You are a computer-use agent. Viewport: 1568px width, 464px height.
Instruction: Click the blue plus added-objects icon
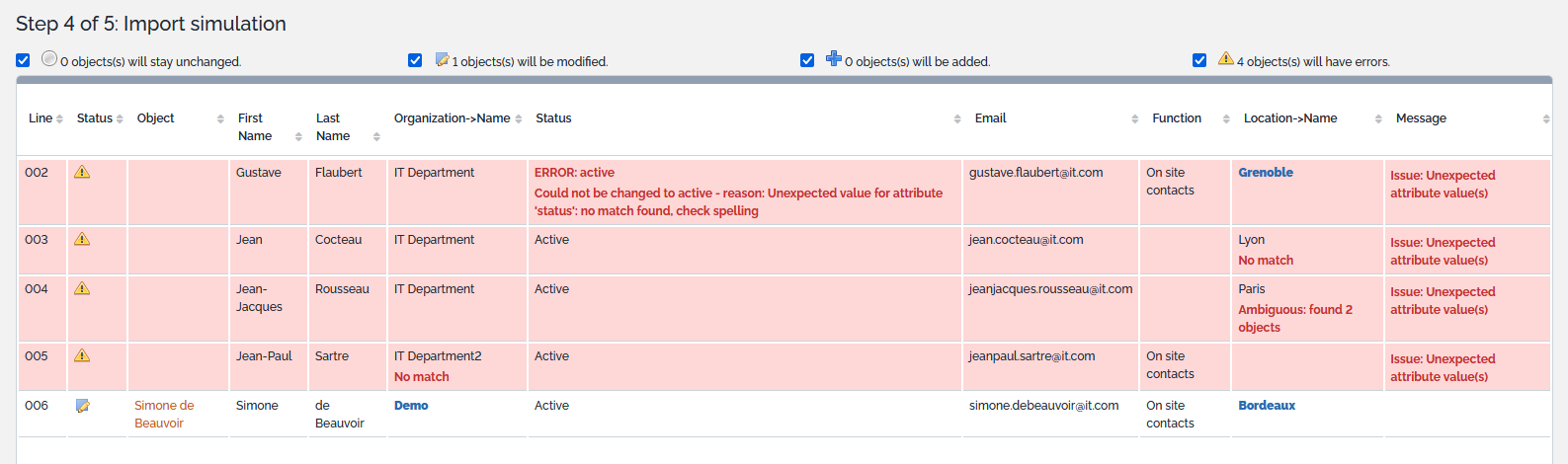[833, 59]
